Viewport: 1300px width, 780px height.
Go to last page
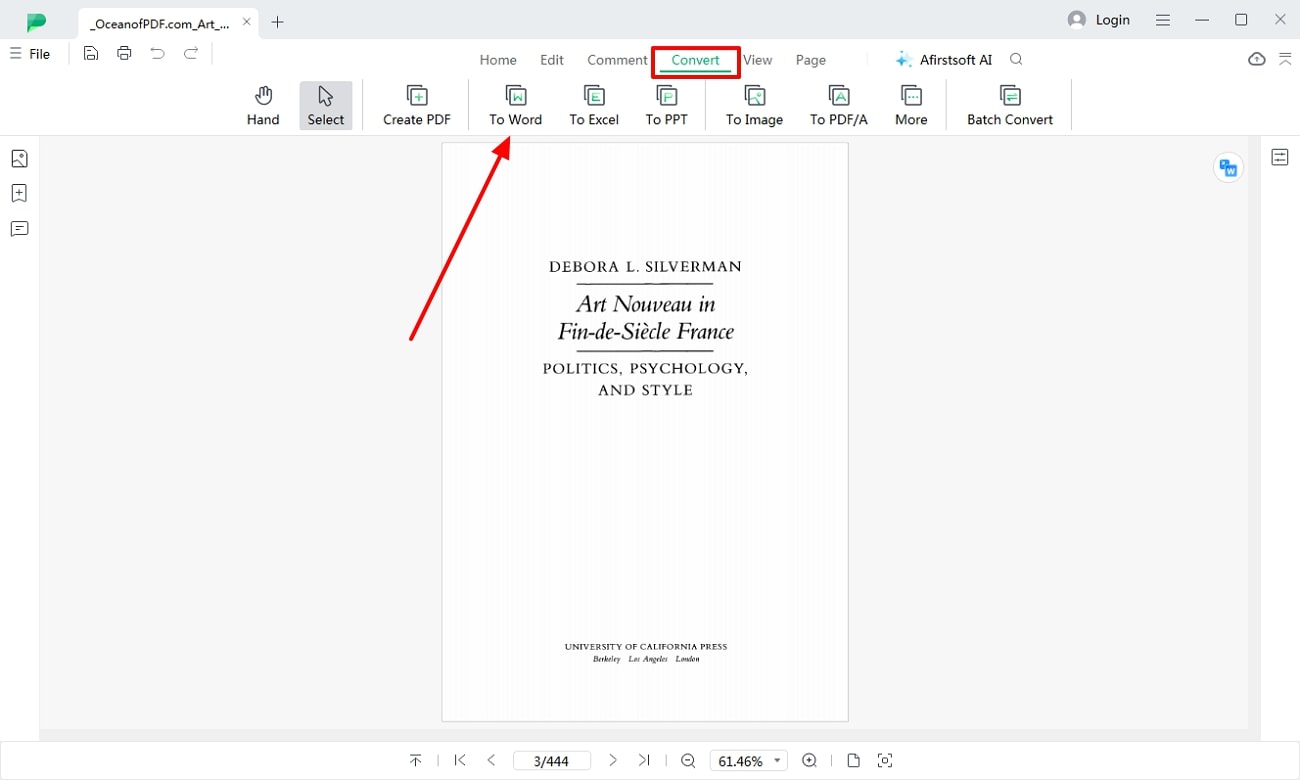point(645,761)
